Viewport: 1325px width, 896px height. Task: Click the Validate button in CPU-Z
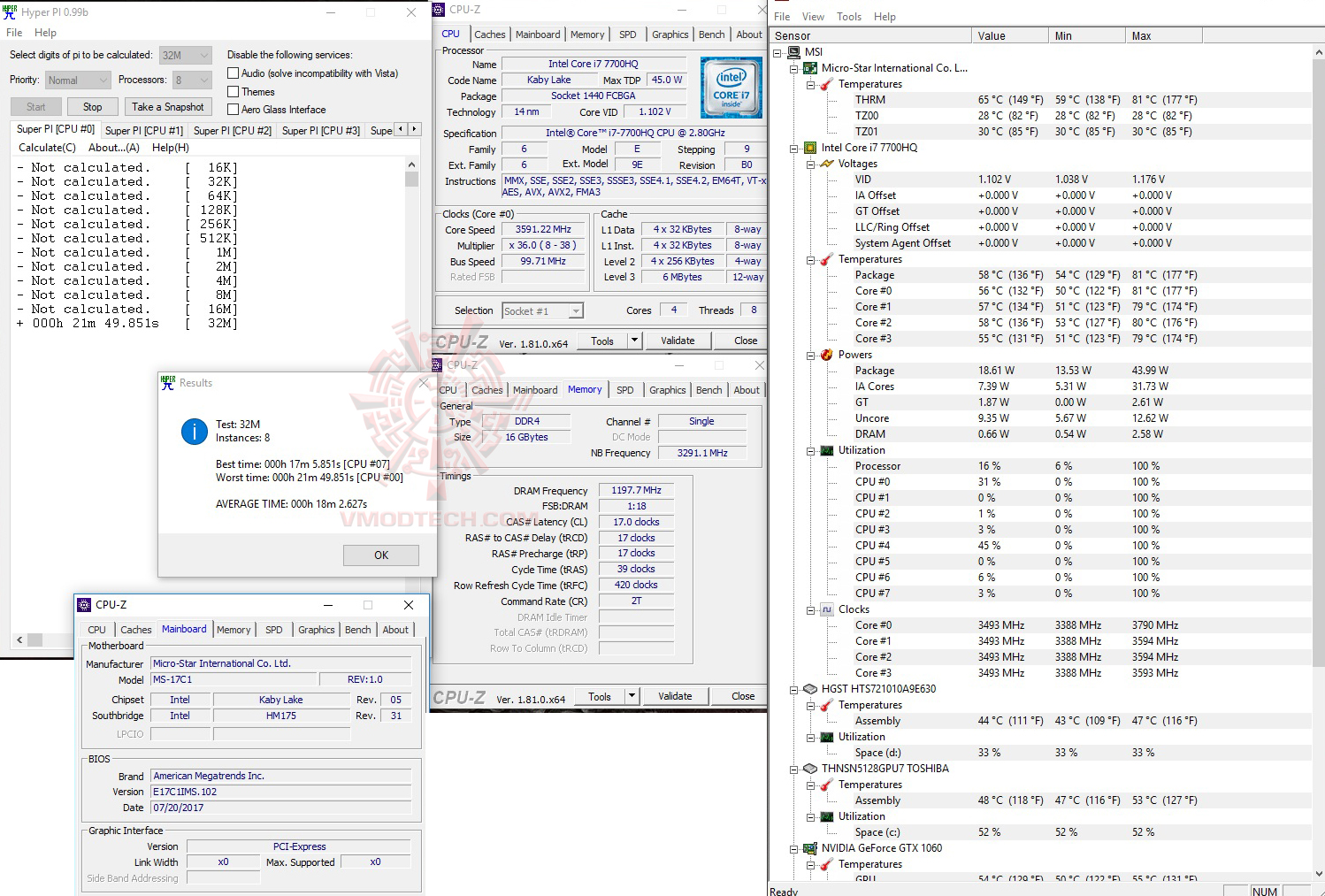pos(678,340)
